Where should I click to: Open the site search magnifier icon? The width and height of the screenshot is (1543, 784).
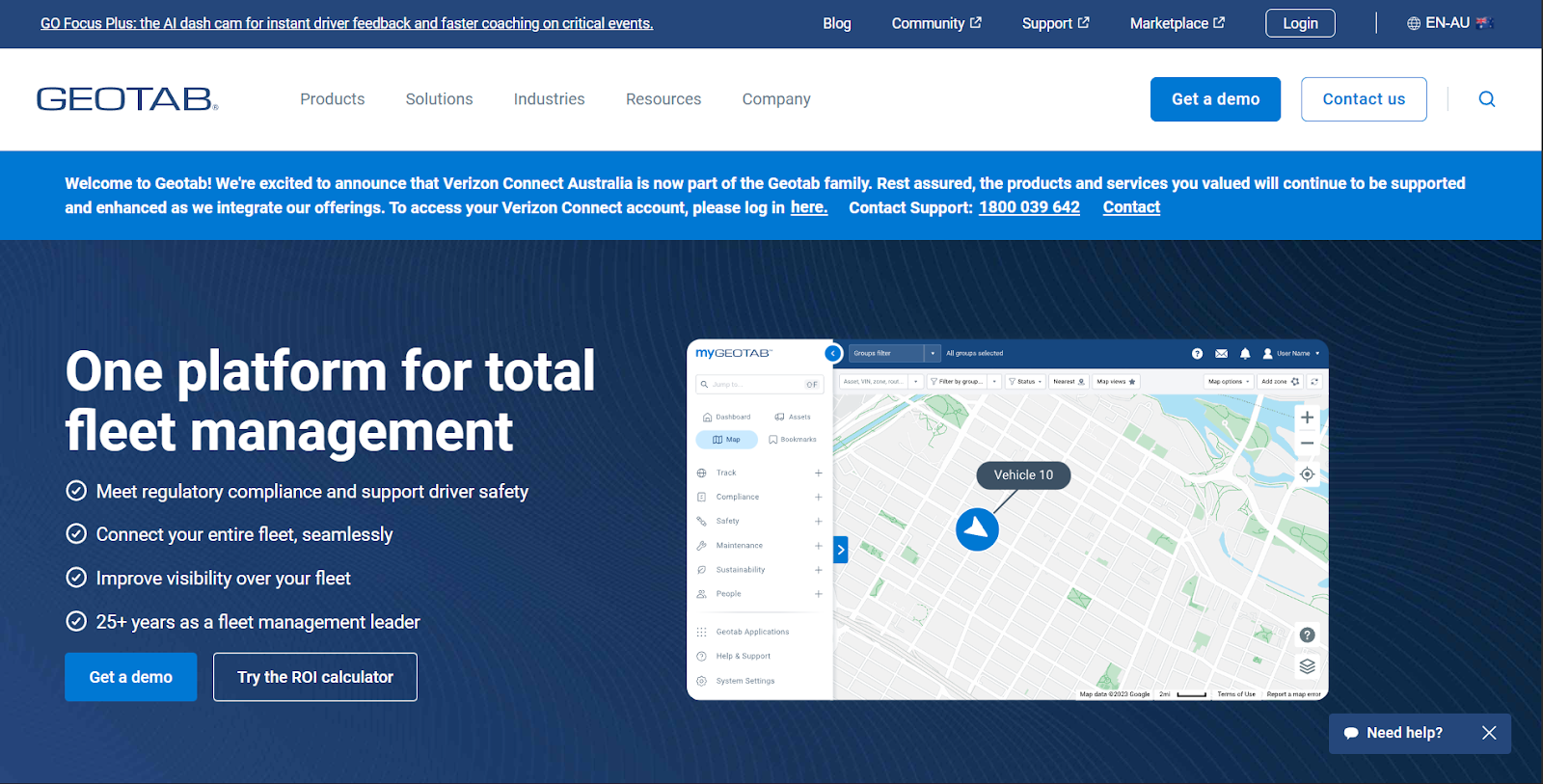point(1487,99)
